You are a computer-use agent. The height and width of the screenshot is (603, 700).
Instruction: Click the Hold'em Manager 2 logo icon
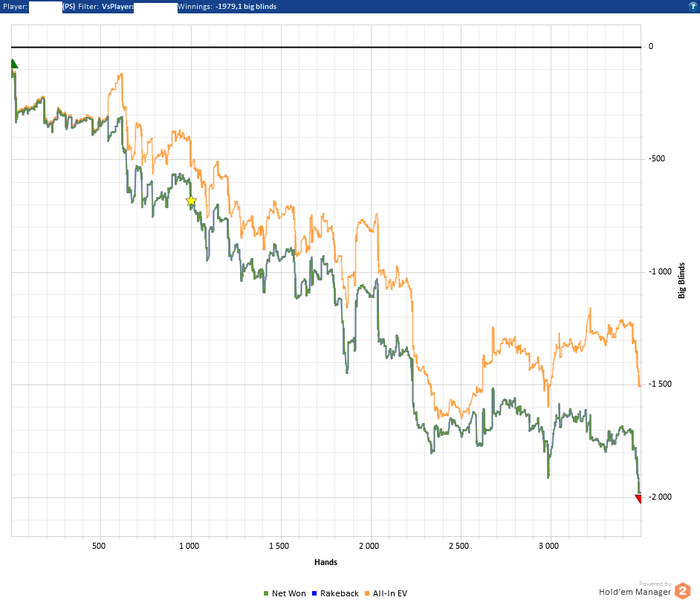pyautogui.click(x=683, y=591)
